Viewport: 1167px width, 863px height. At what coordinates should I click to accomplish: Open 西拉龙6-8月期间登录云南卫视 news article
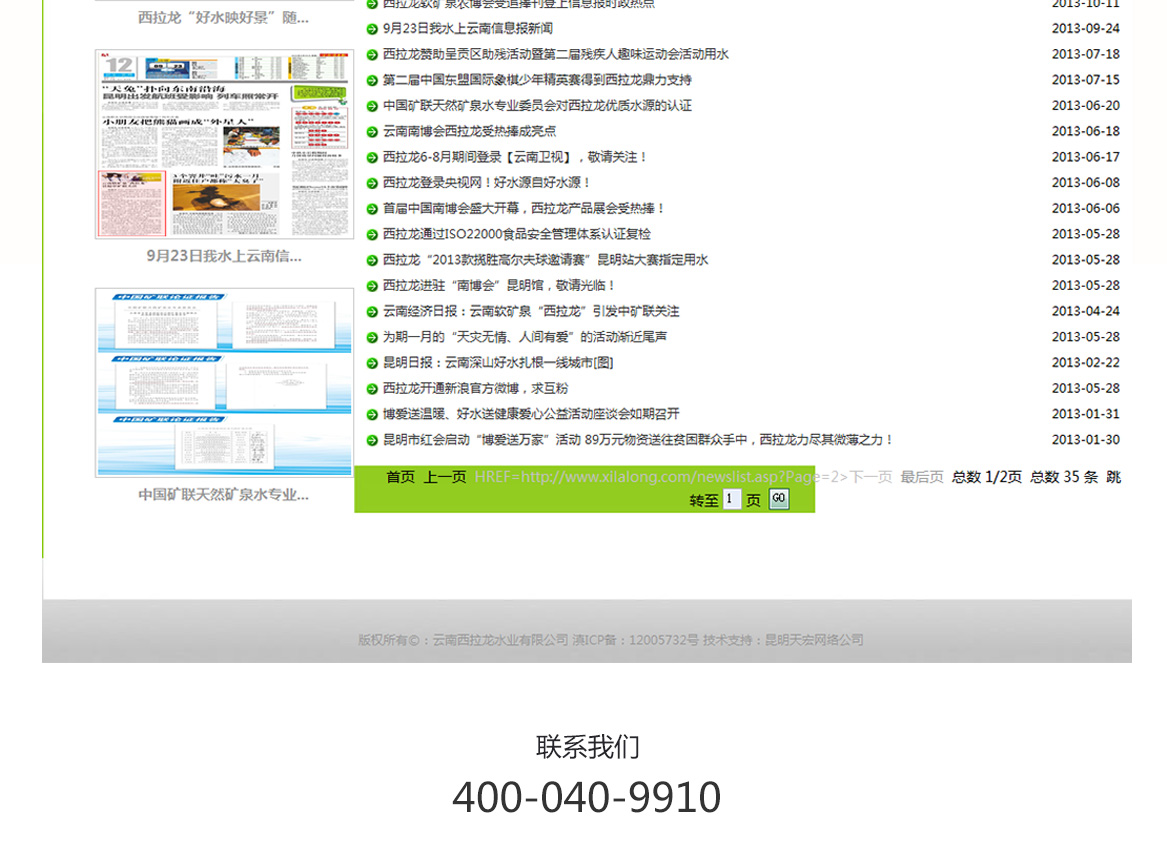pyautogui.click(x=515, y=157)
